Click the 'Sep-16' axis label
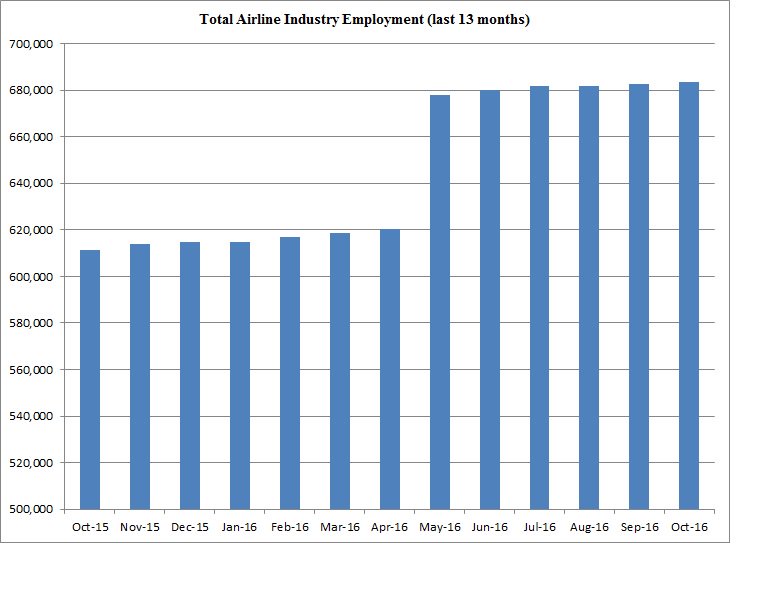Screen dimensions: 768x614 pos(640,527)
